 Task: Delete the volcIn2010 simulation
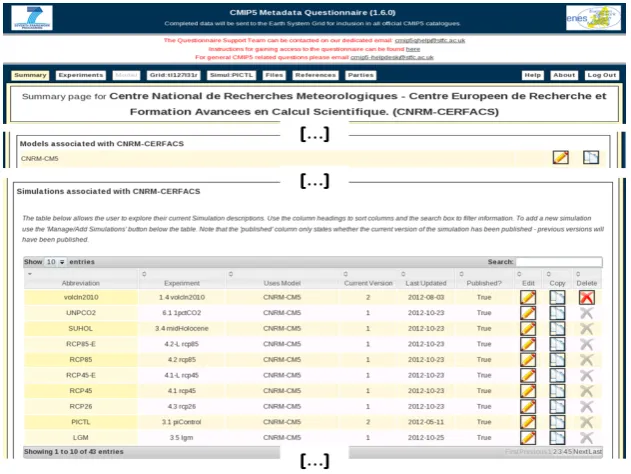pos(587,297)
